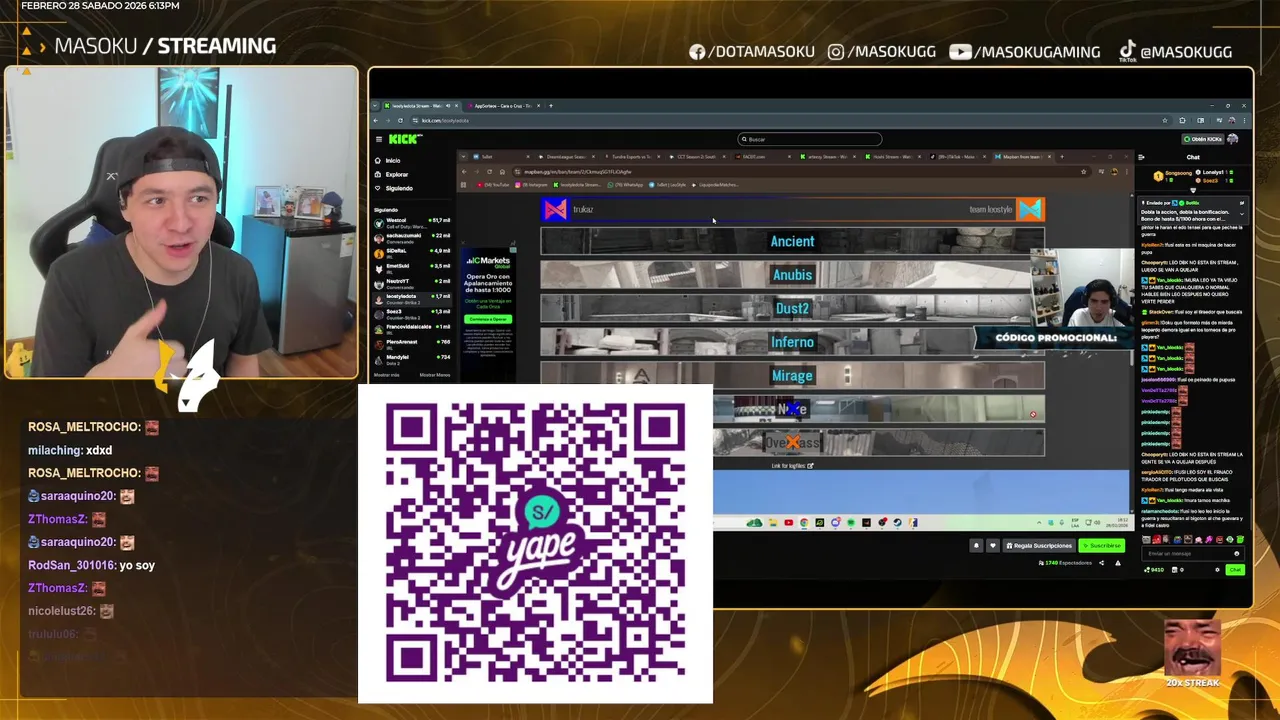
Task: Click the Suscribirse button
Action: click(x=1101, y=546)
